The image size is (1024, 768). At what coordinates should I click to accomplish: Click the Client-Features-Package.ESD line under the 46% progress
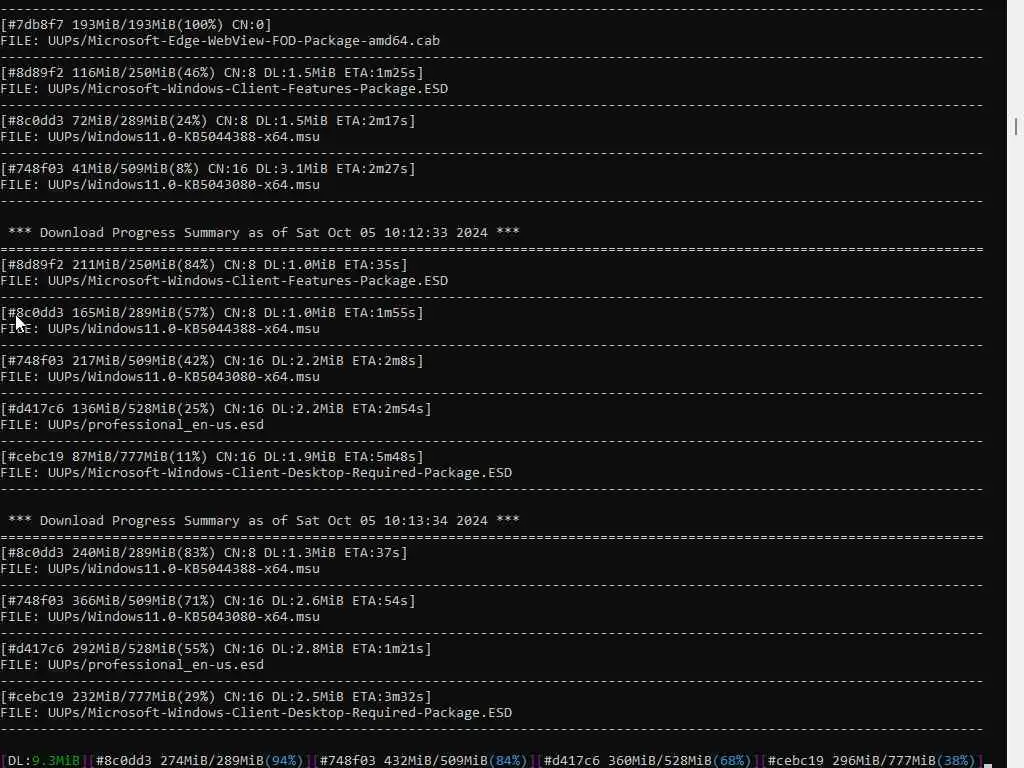(224, 89)
